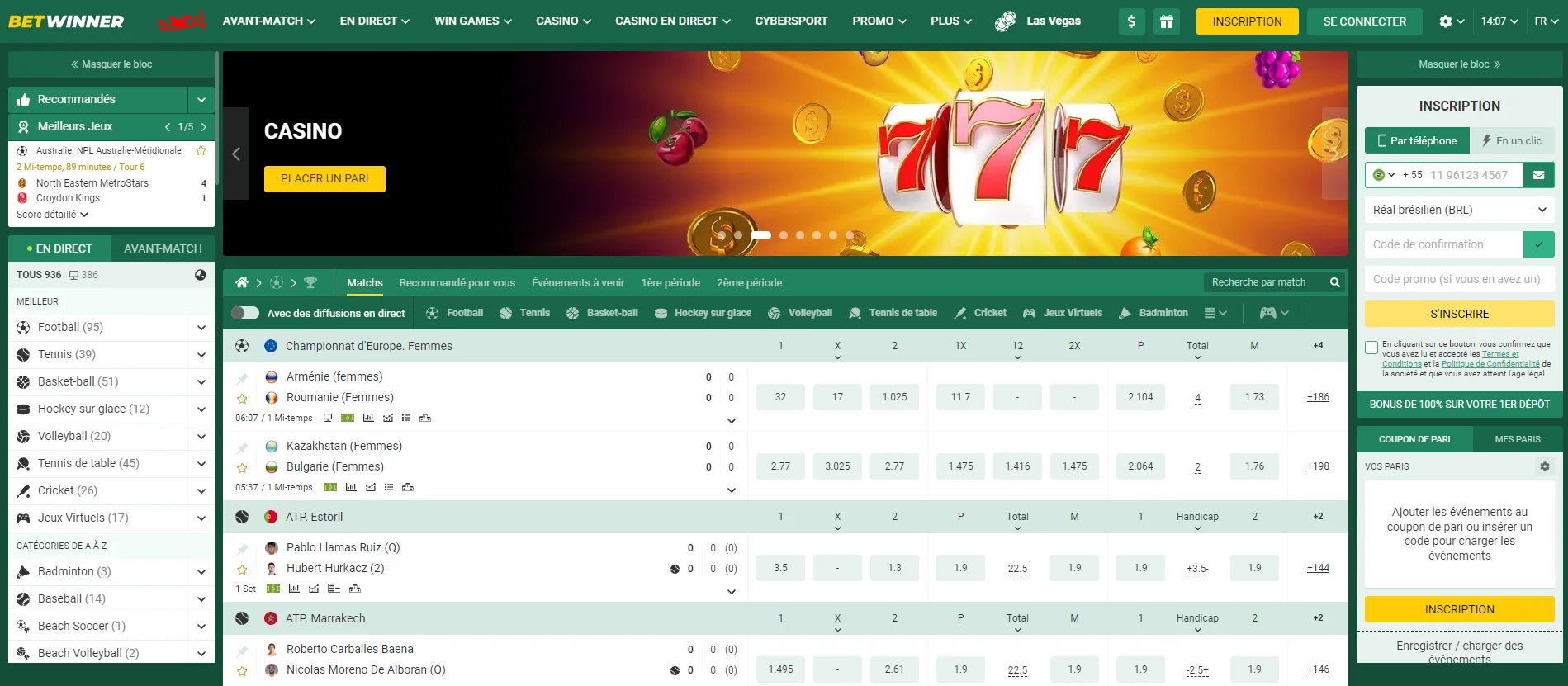Switch to the AVANT-MATCH sidebar tab
1568x686 pixels.
pos(163,248)
